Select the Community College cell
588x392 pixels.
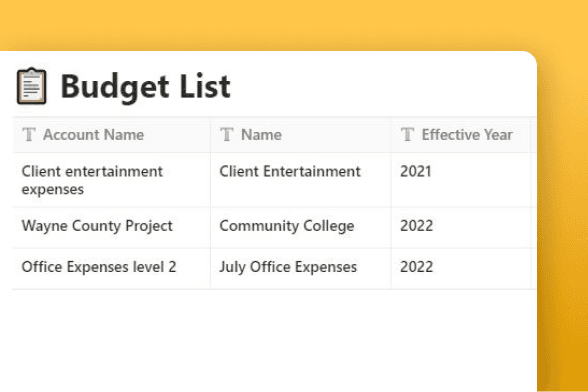[301, 227]
